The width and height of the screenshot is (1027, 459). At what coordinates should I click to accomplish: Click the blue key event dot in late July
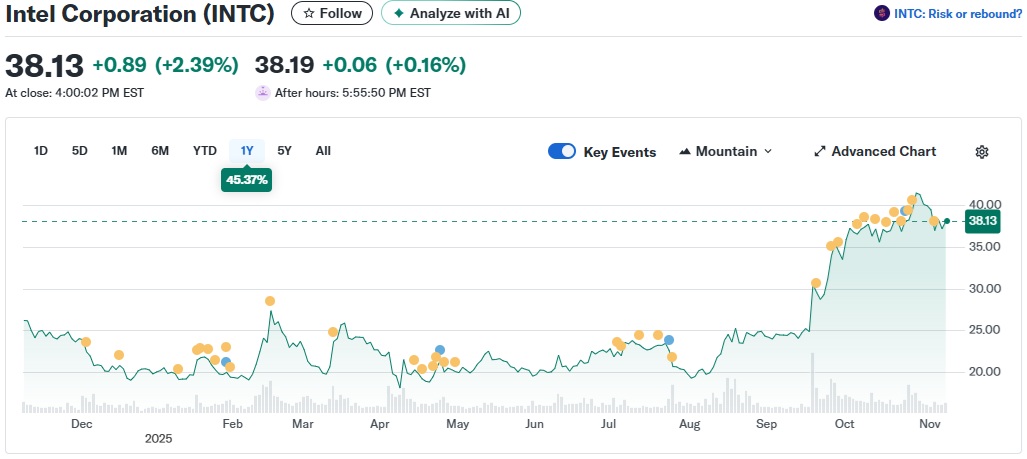coord(669,340)
